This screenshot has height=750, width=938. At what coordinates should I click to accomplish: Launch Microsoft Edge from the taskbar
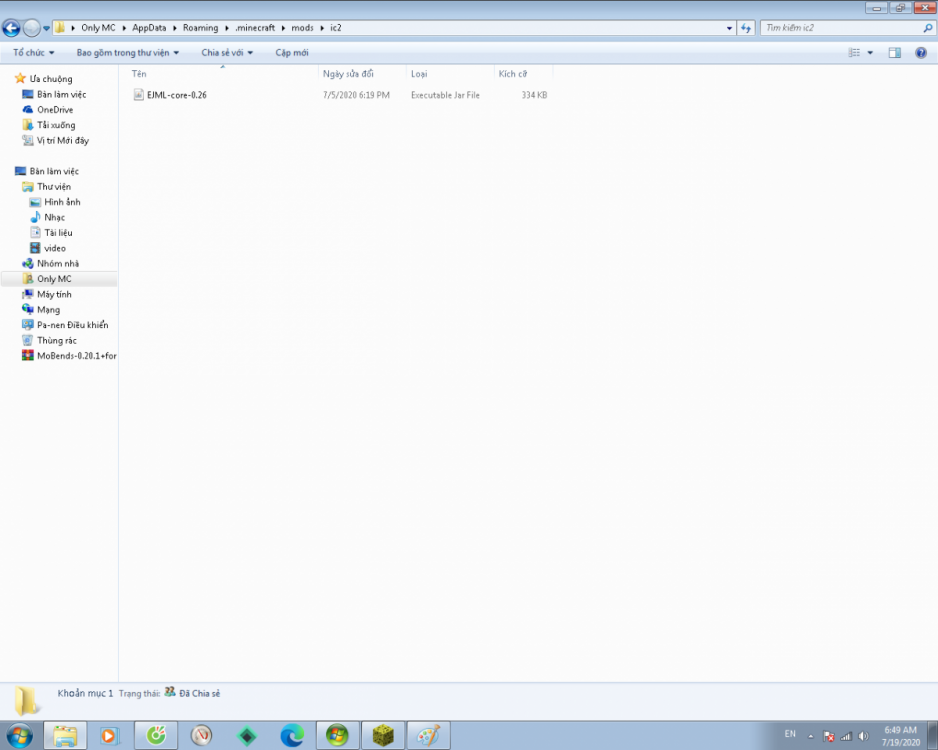[x=292, y=736]
